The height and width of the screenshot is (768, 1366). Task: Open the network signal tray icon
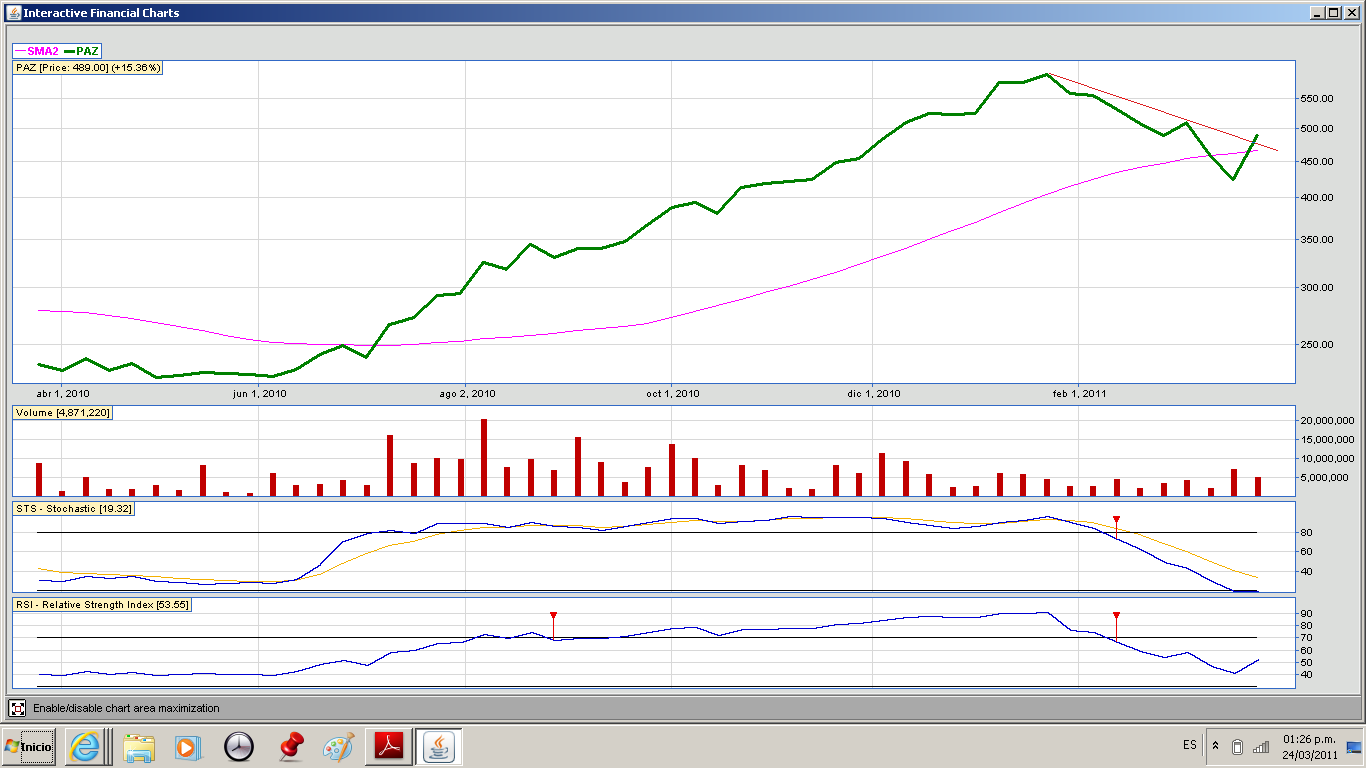tap(1261, 746)
